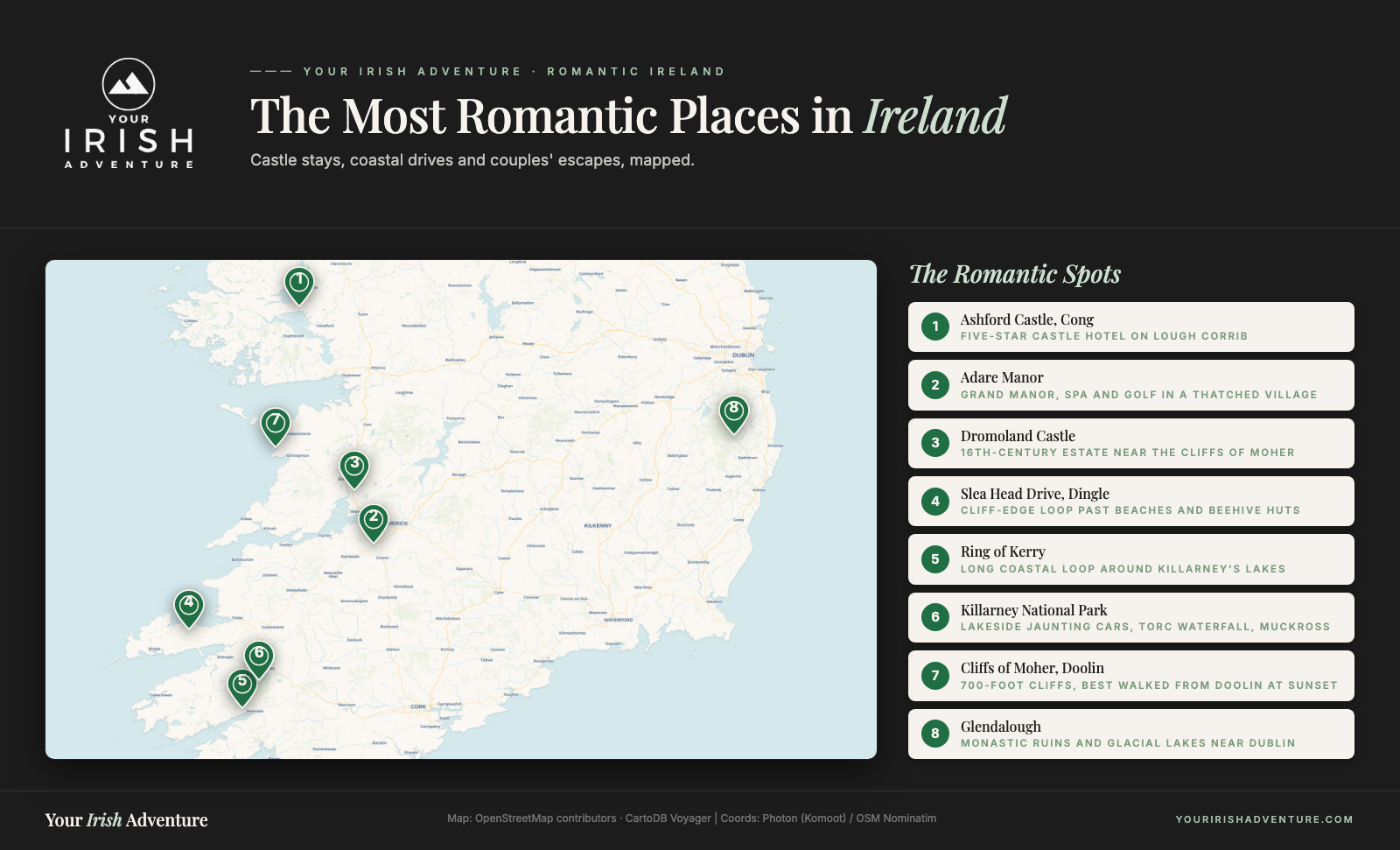Screen dimensions: 1400x850
Task: Select the Ashford Castle, Cong title
Action: coord(1027,320)
